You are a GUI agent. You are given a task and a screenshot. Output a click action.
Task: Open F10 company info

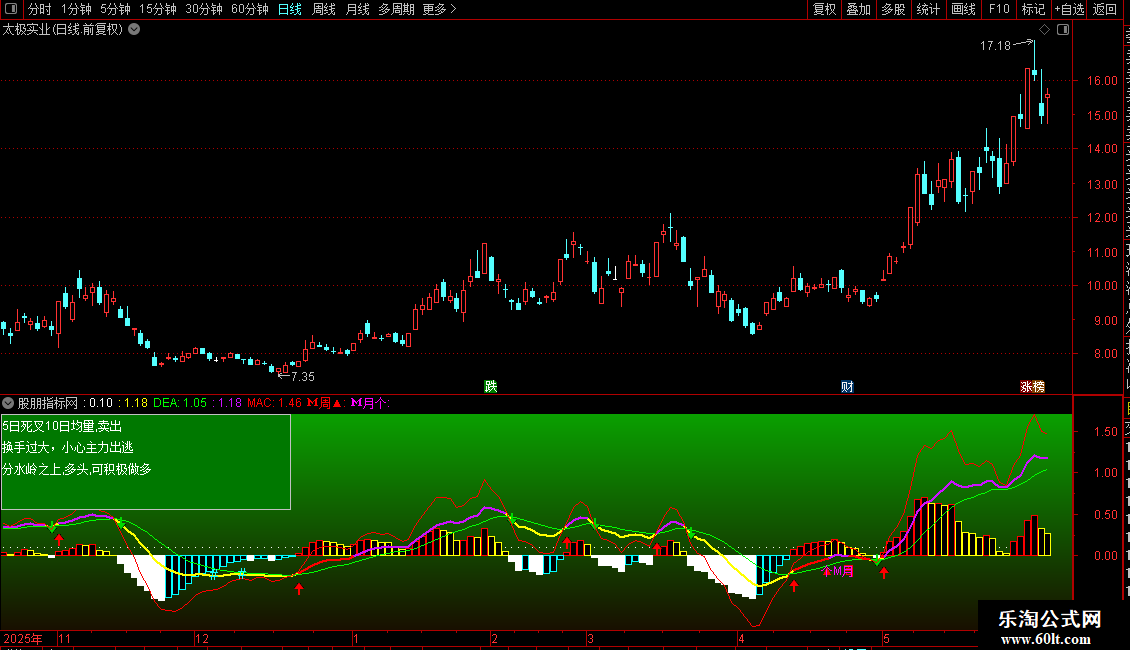(999, 9)
